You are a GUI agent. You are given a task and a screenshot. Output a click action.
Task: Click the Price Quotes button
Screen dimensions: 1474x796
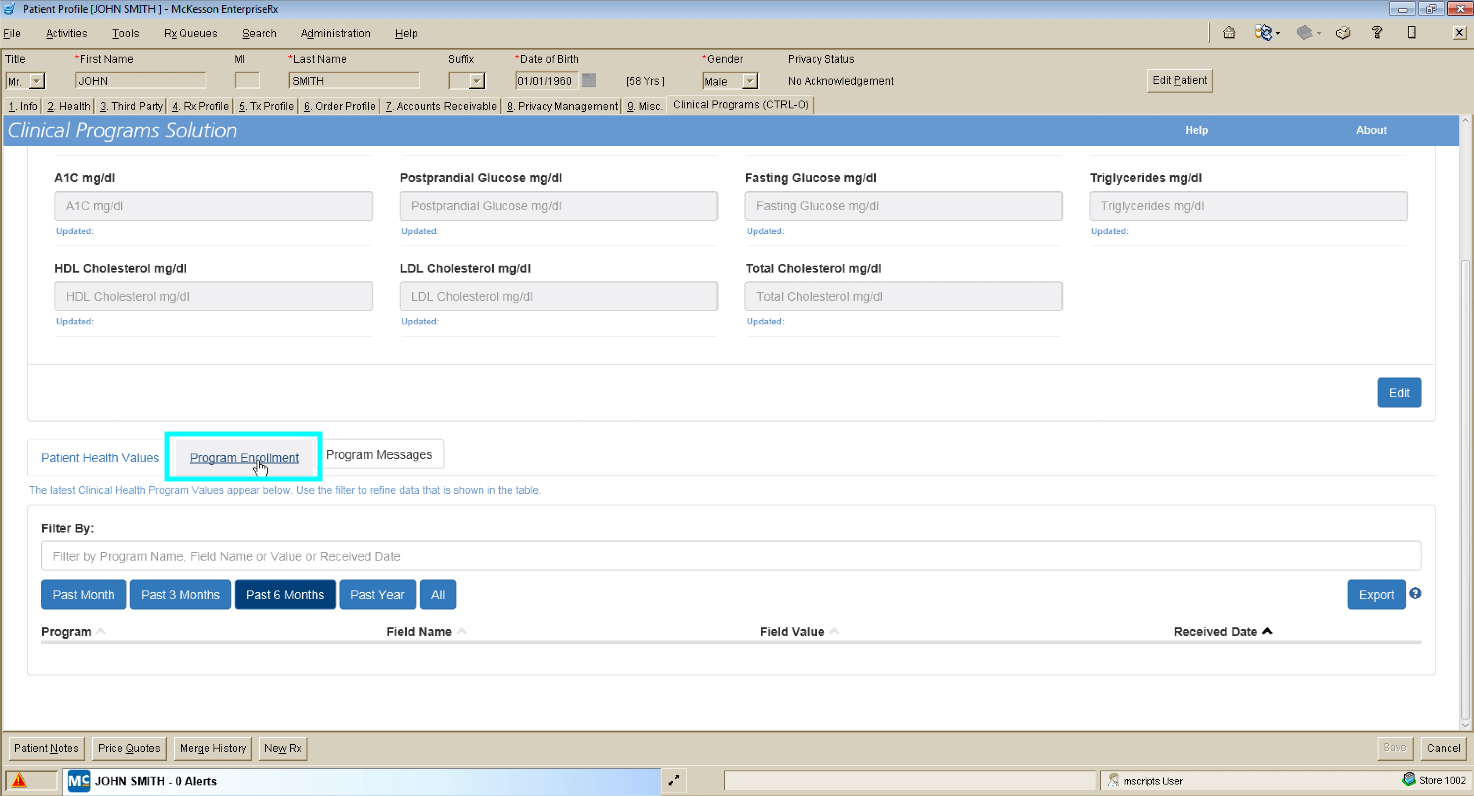tap(129, 748)
